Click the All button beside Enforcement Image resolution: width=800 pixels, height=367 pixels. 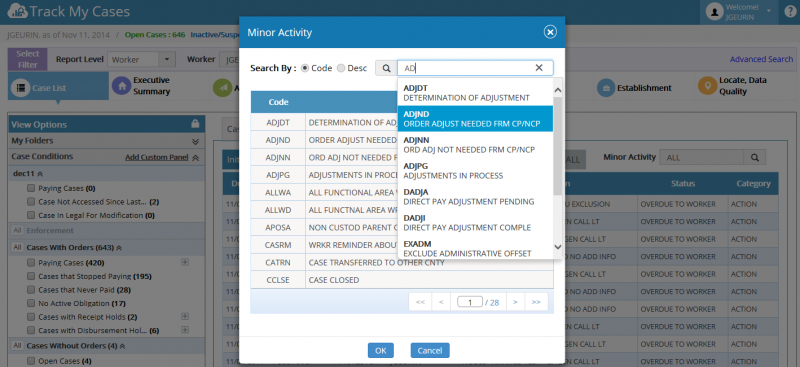click(17, 231)
